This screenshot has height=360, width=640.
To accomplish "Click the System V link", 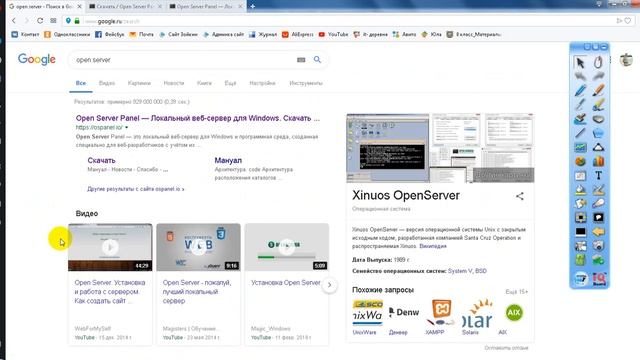I will click(x=460, y=271).
